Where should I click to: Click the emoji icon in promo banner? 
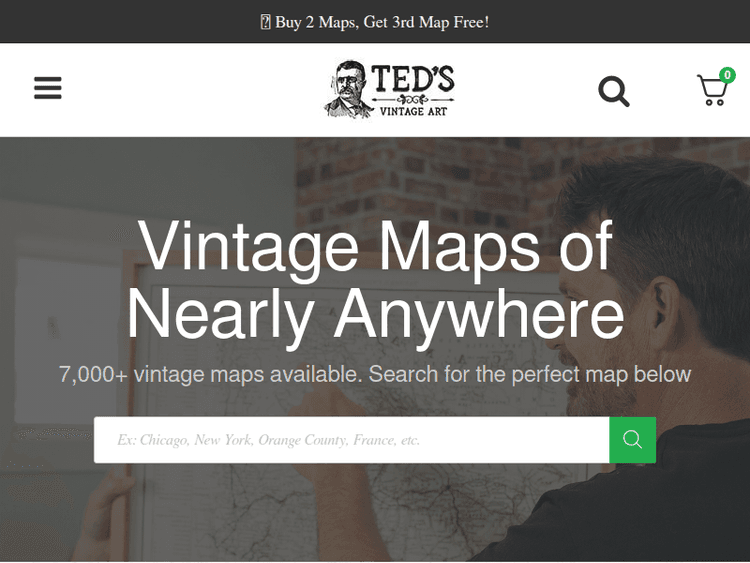click(x=265, y=22)
